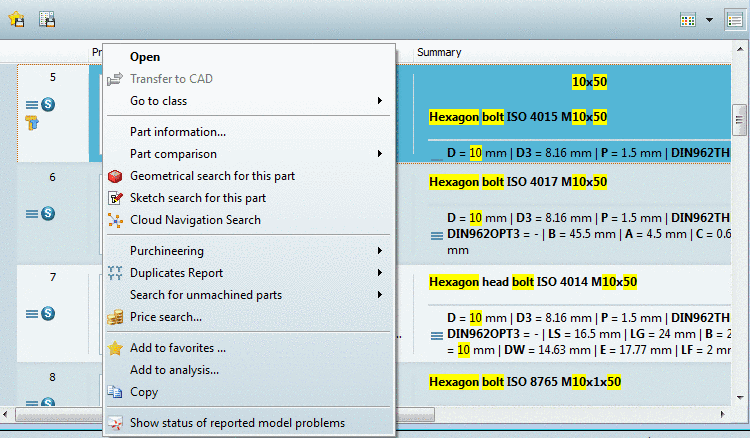Open the grid view dropdown arrow
This screenshot has width=750, height=438.
(x=709, y=20)
